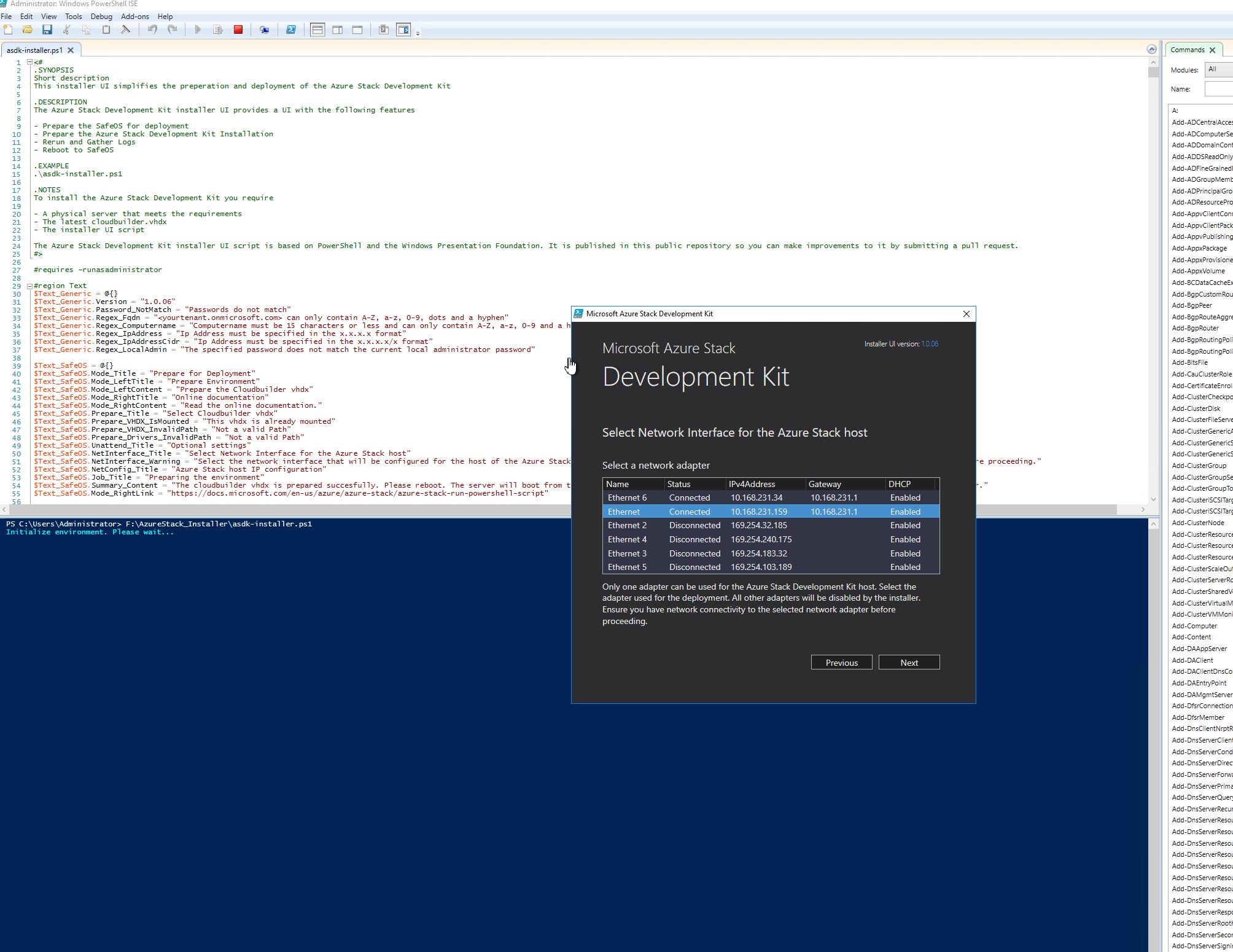Select the Ethernet 3 adapter row

(771, 553)
